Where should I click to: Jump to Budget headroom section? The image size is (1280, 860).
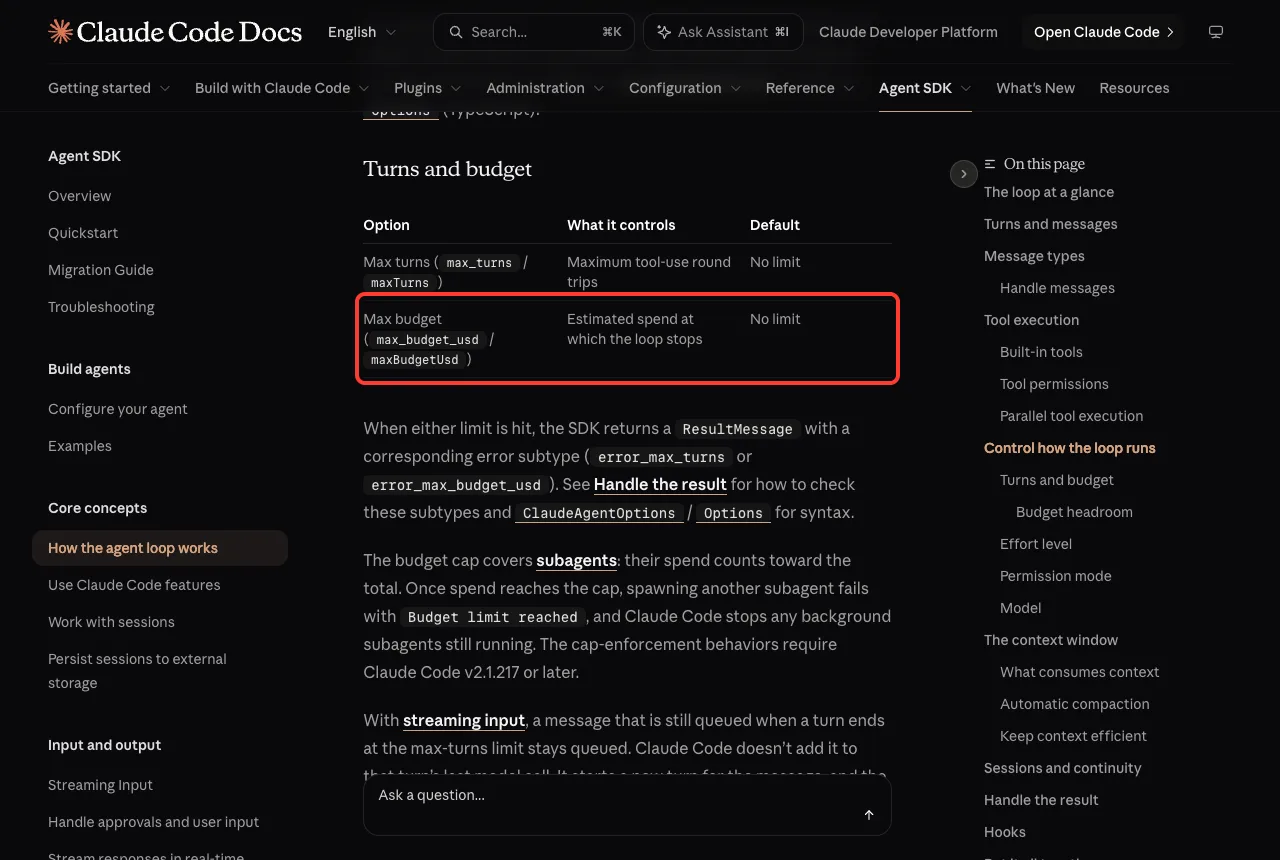(x=1074, y=512)
